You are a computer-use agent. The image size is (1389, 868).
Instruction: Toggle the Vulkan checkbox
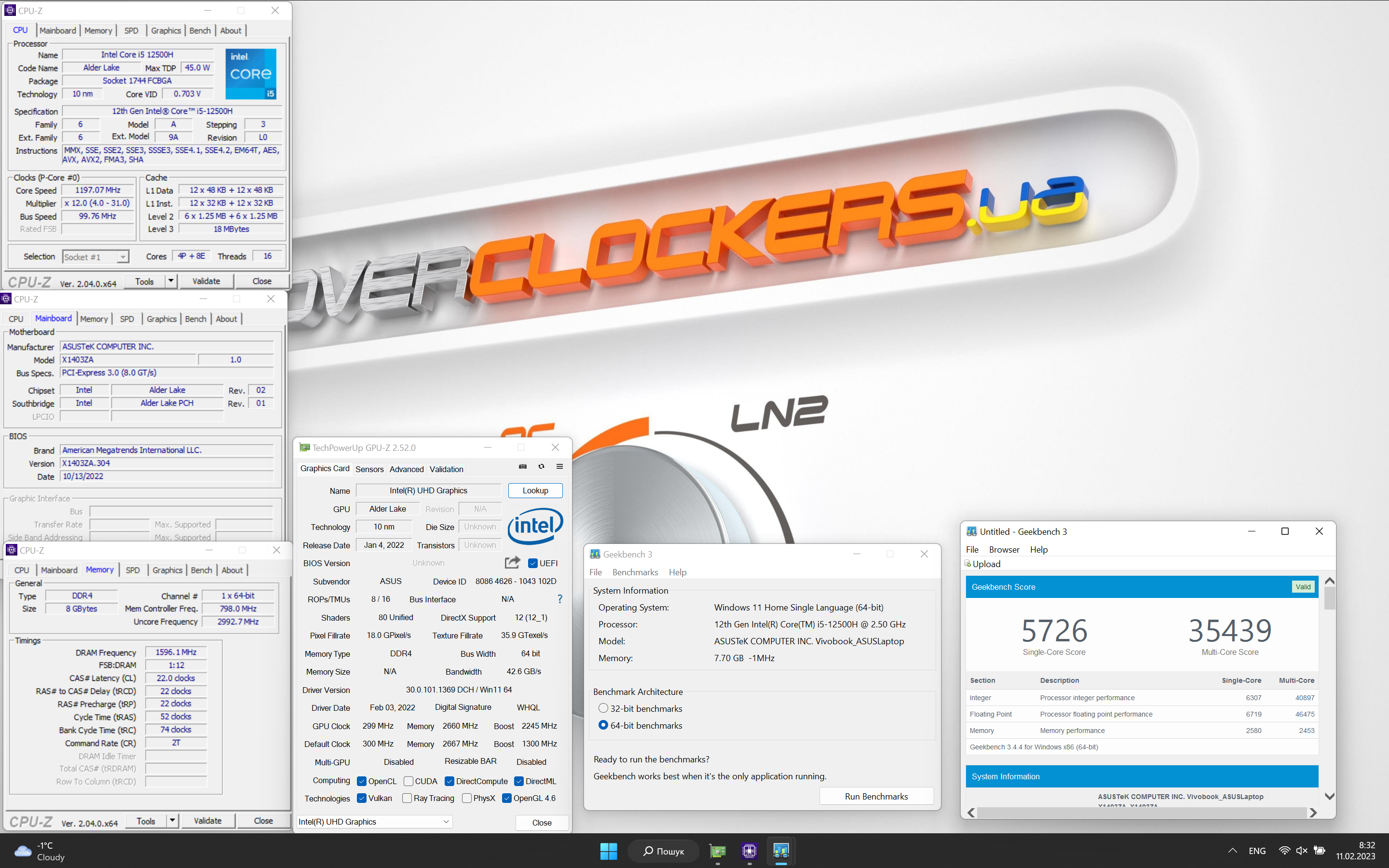[x=362, y=798]
